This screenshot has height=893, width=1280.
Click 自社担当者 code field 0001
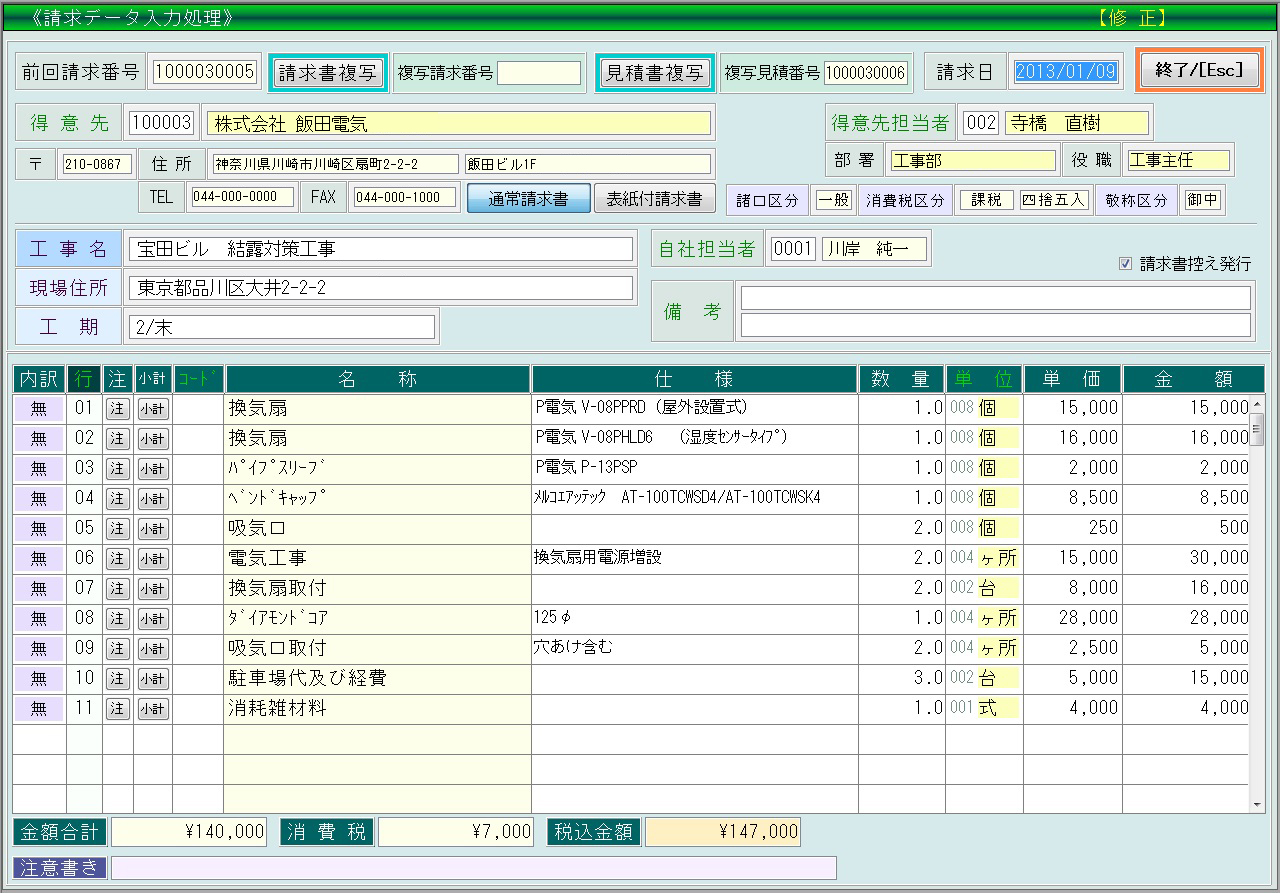point(793,249)
